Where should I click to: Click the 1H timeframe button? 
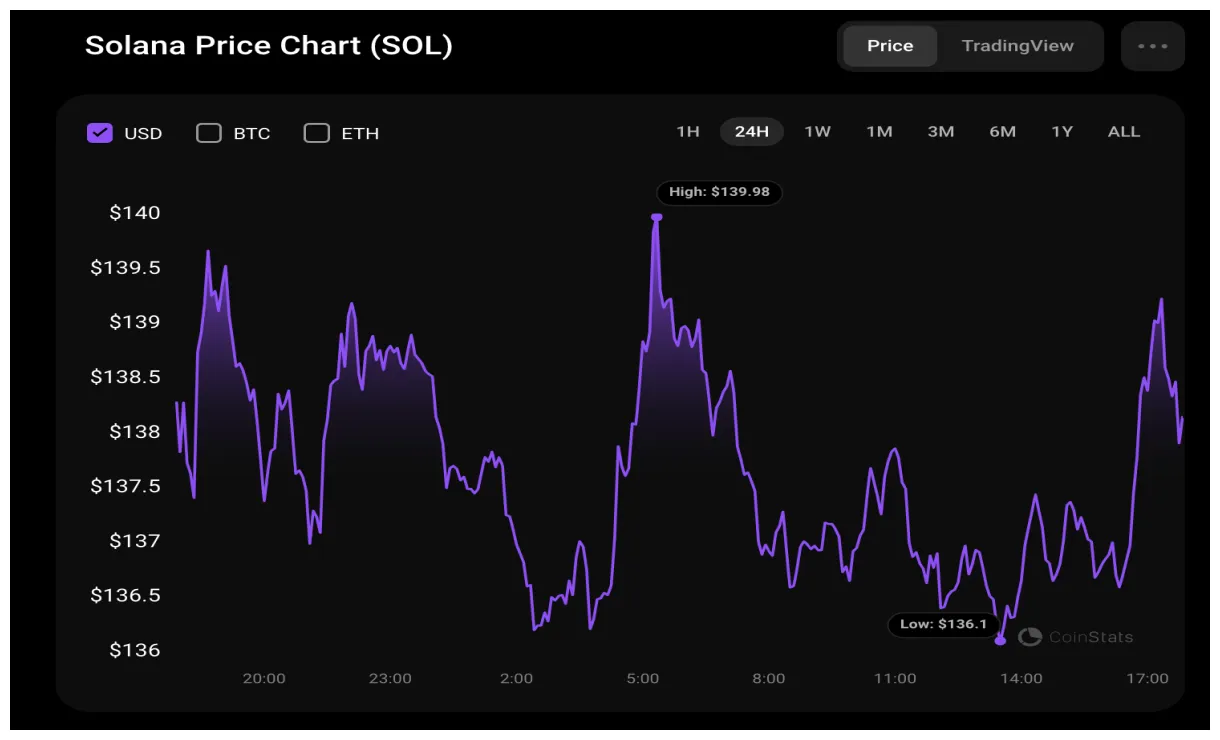687,131
